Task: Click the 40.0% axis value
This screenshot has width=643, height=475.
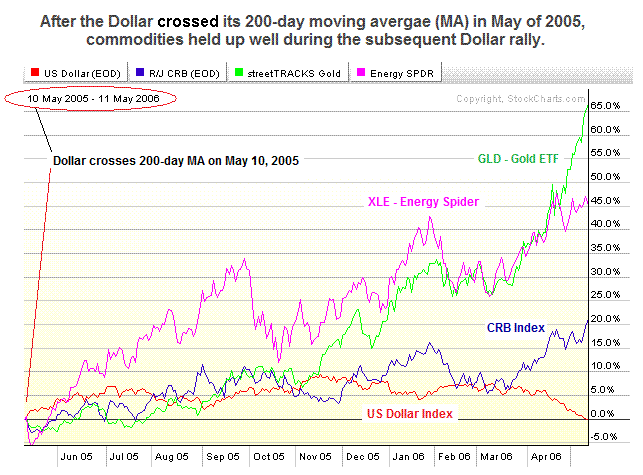Action: 605,224
